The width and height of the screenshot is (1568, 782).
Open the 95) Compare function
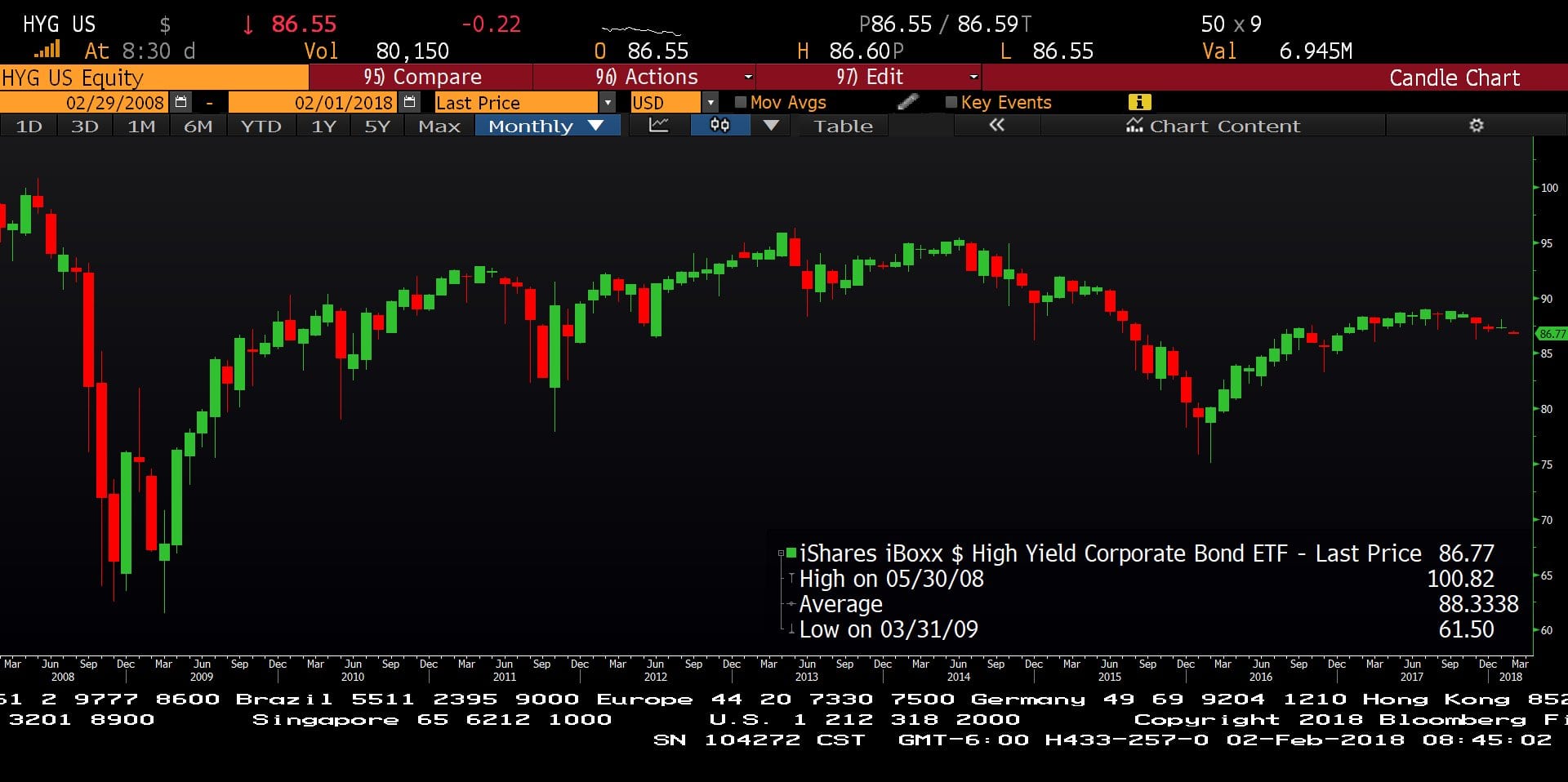click(x=421, y=77)
